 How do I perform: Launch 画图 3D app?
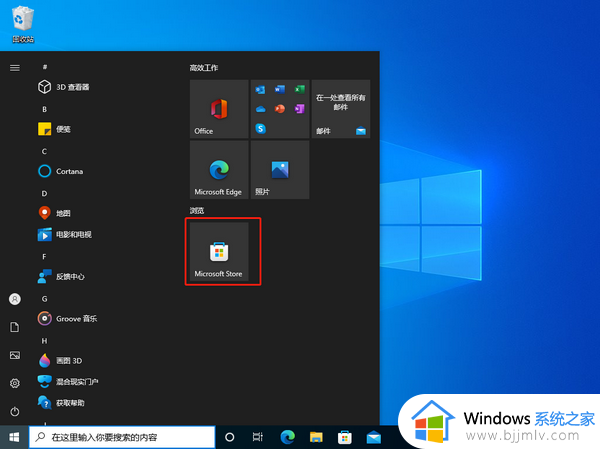point(68,360)
